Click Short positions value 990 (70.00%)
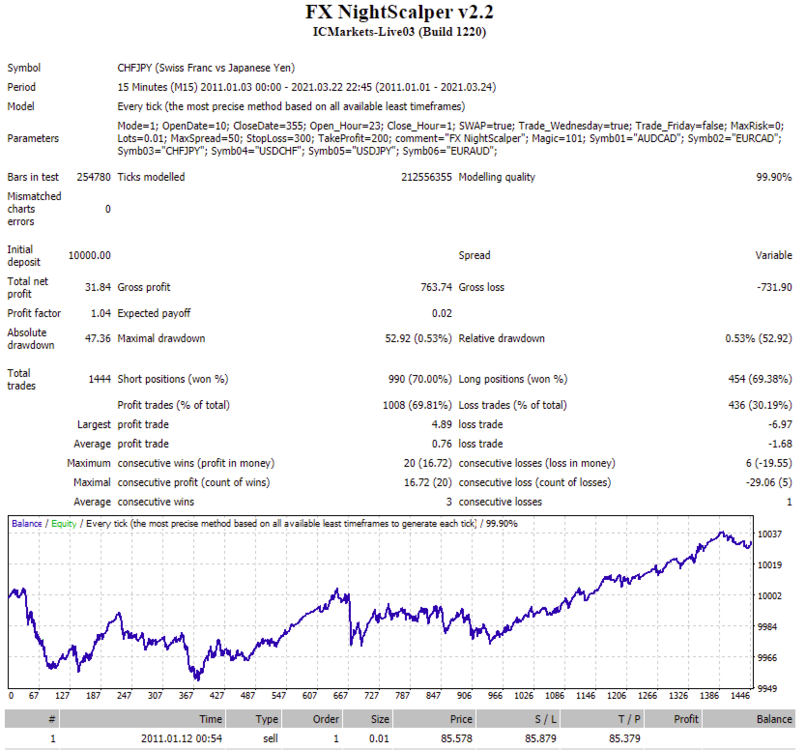 [x=420, y=379]
